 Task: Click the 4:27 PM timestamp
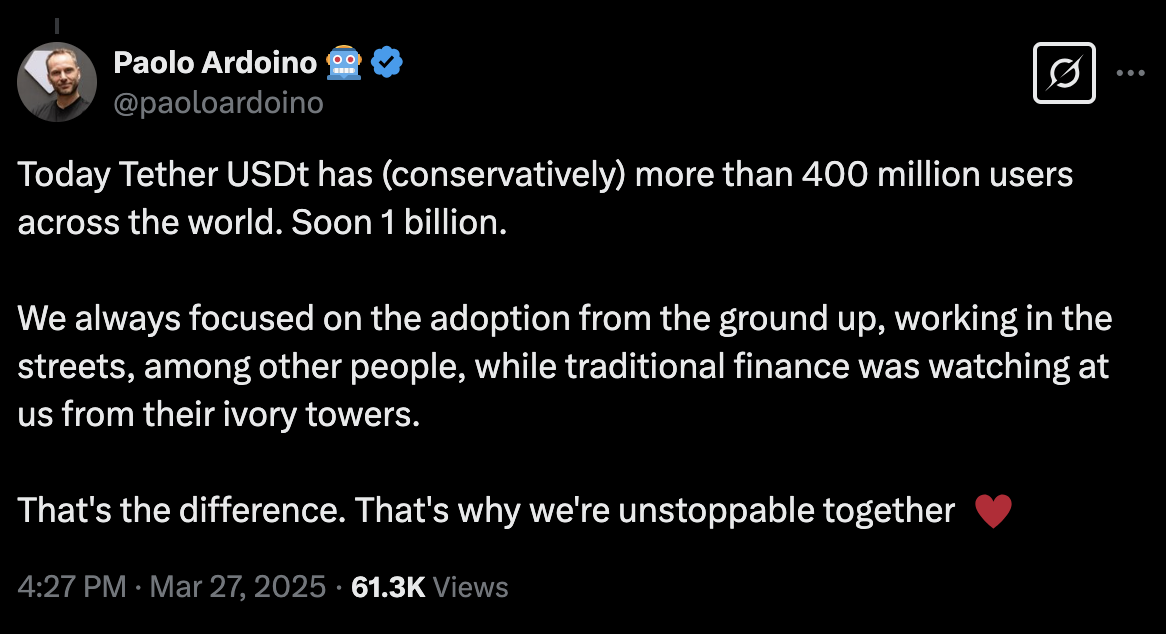pyautogui.click(x=72, y=586)
